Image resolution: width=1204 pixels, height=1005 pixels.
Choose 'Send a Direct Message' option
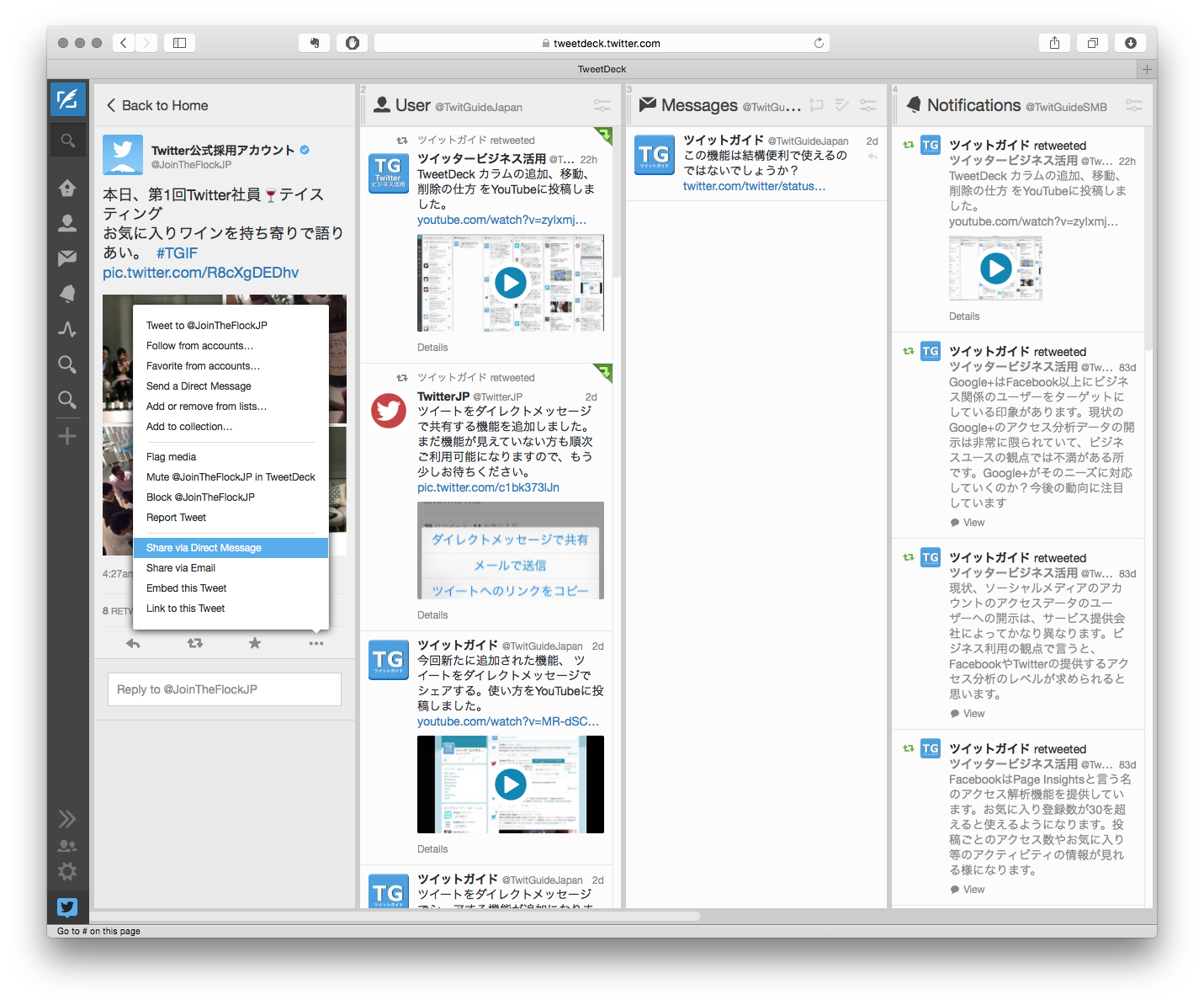(x=231, y=386)
